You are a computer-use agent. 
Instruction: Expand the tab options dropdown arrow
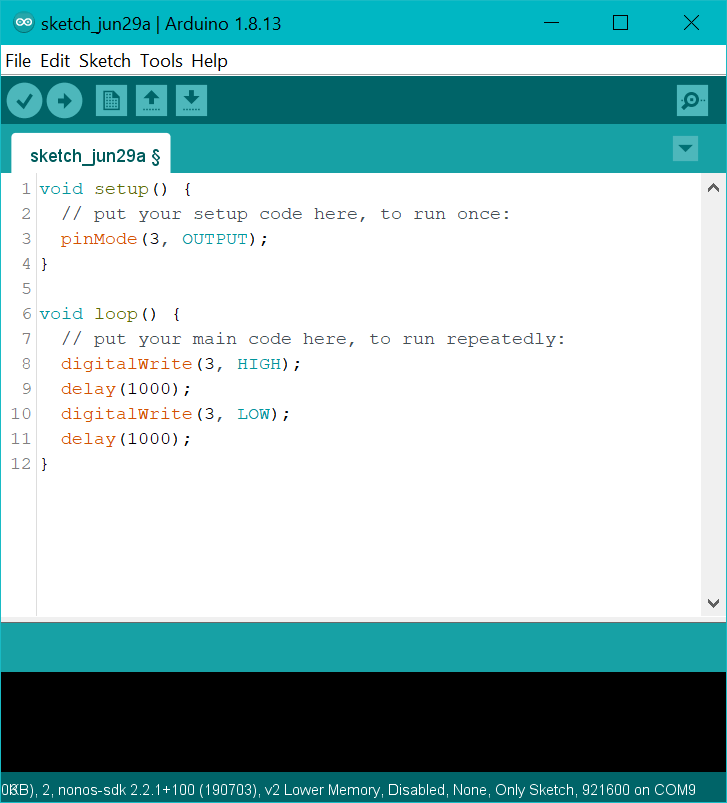(x=685, y=149)
